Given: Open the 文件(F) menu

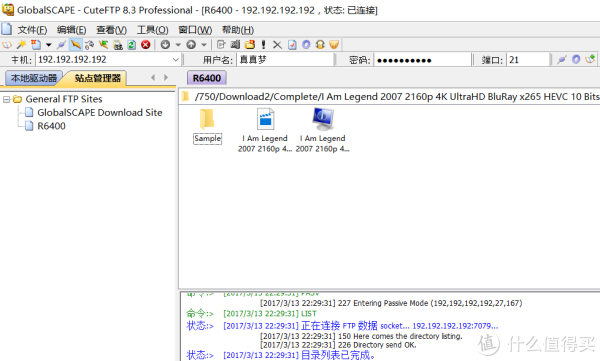Looking at the screenshot, I should point(32,30).
